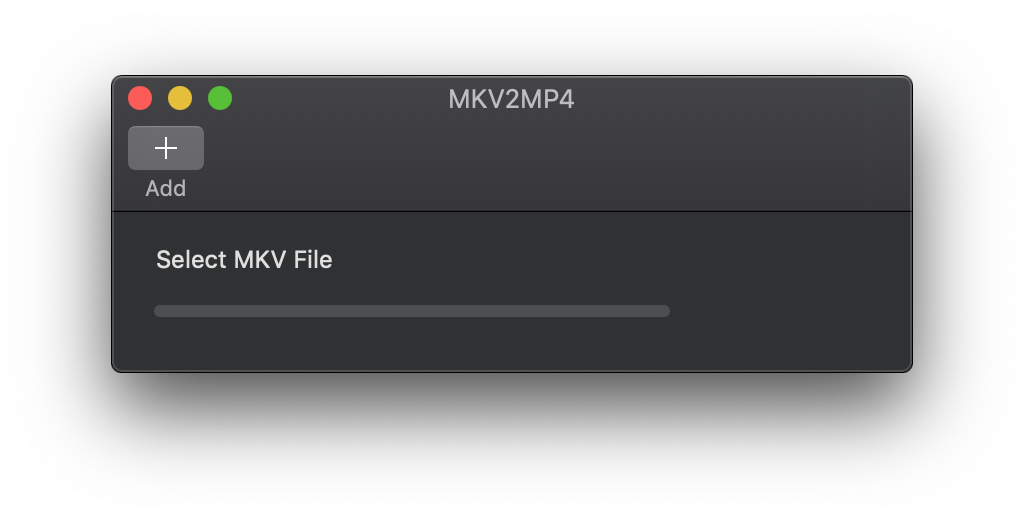Click the Add label under the plus button

[x=166, y=188]
